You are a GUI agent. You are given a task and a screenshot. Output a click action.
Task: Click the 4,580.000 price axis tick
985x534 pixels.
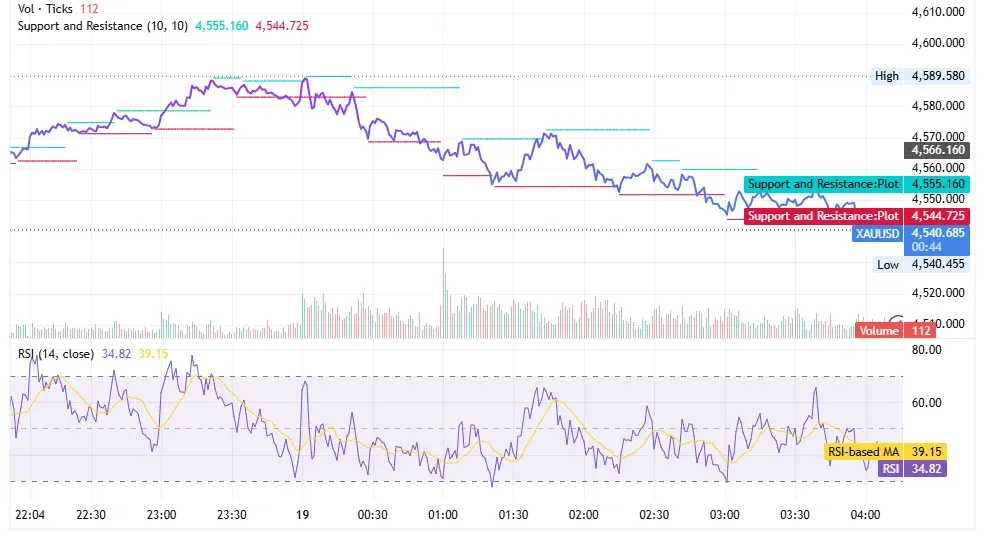click(938, 106)
